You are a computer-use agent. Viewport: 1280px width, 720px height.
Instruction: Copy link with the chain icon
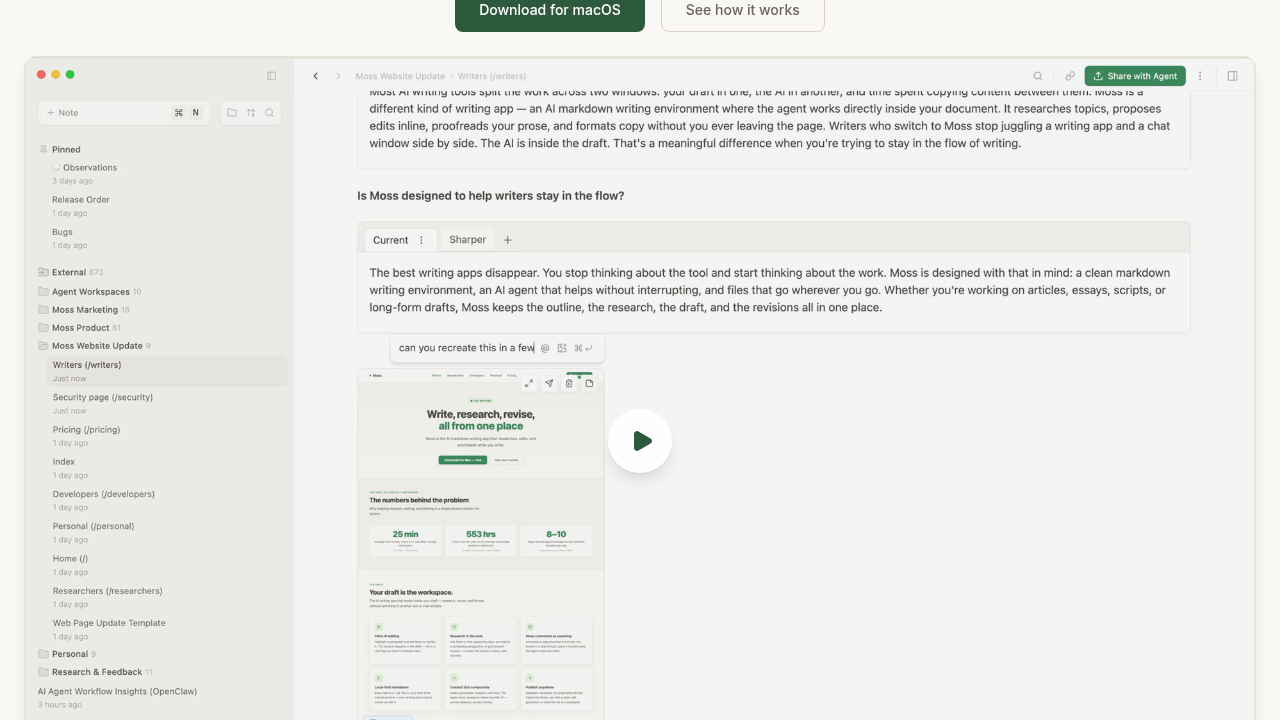(x=1070, y=76)
